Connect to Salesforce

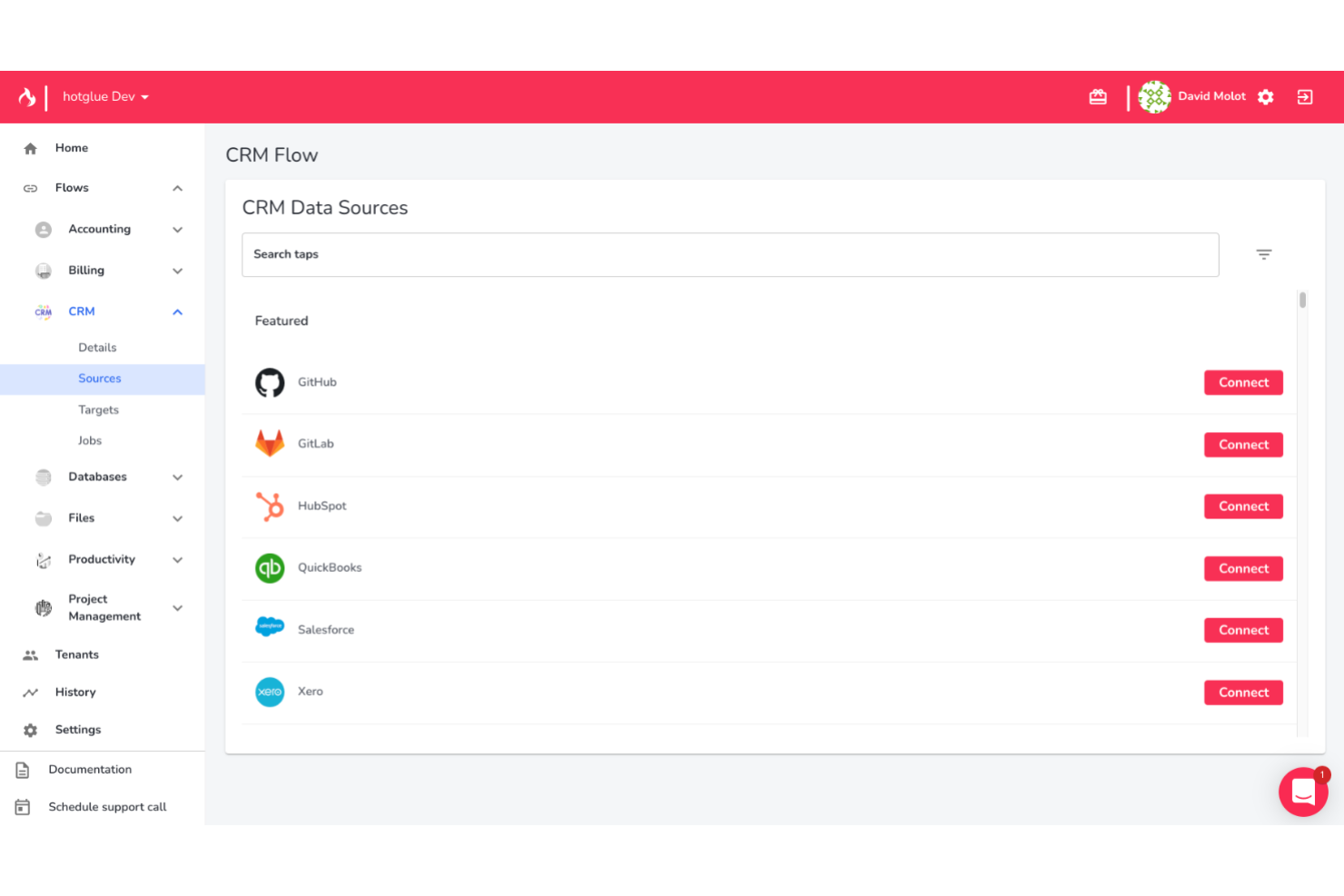(1243, 629)
